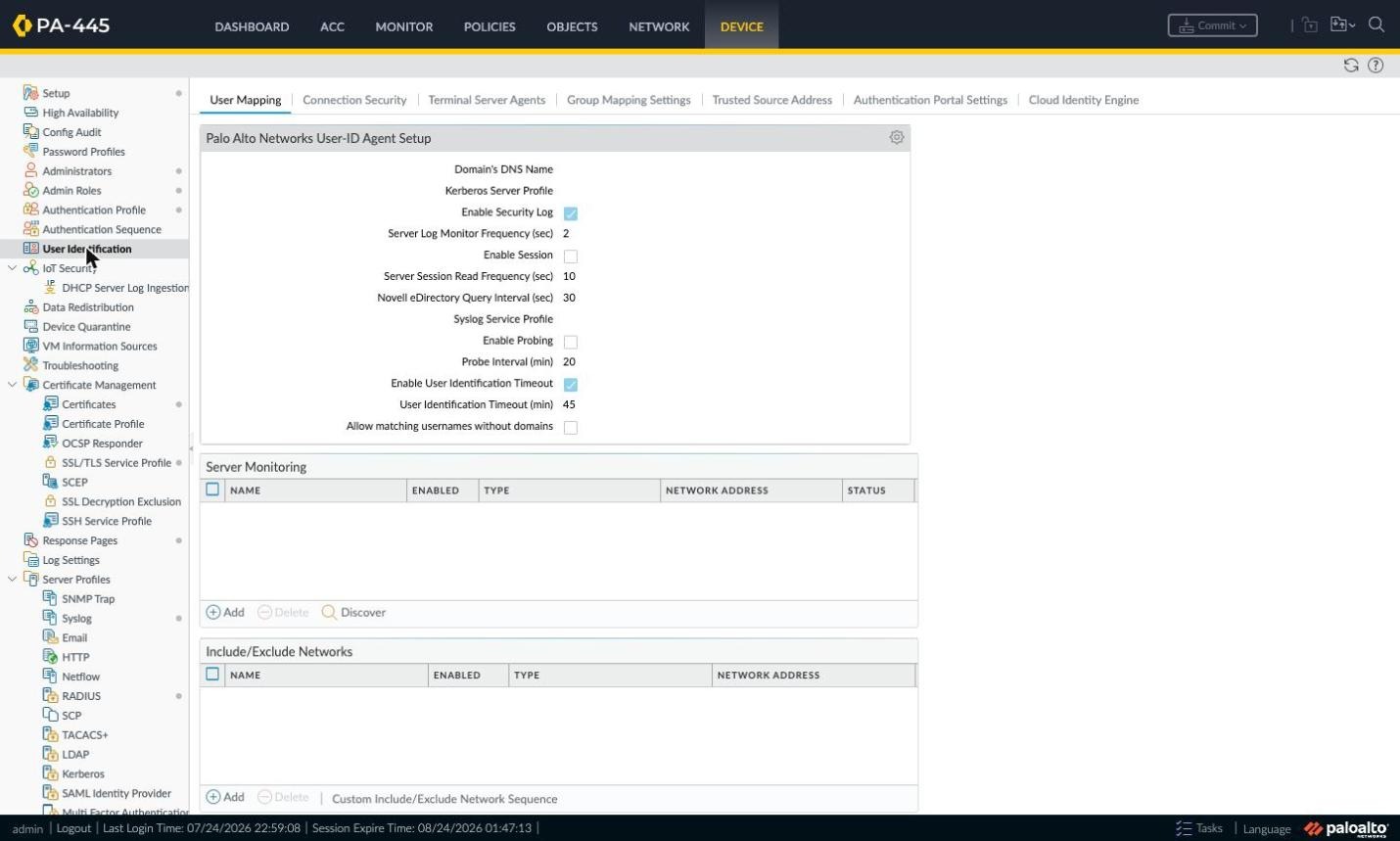Collapse the IoT Security tree node

12,268
